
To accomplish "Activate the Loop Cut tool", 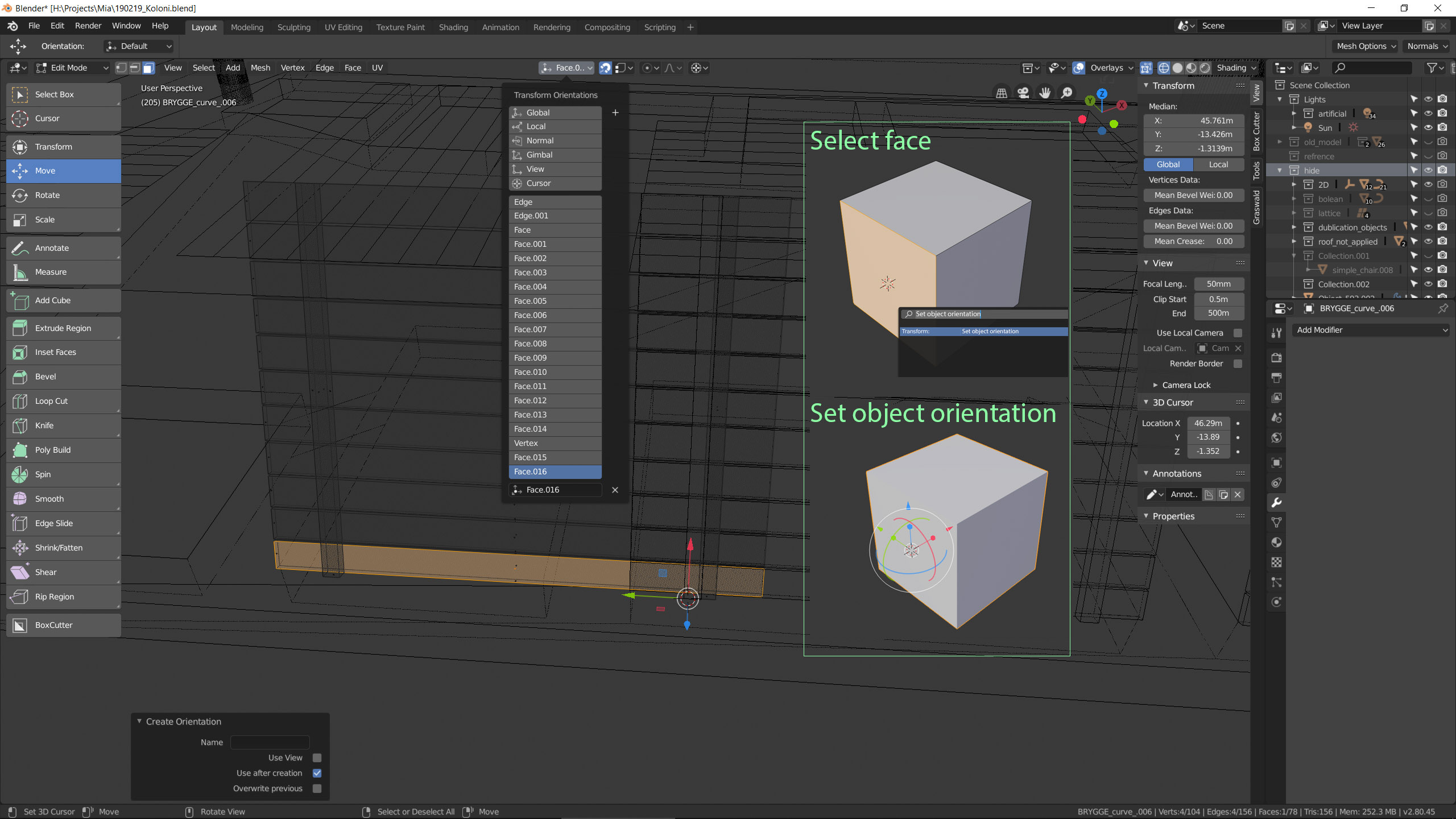I will coord(64,401).
